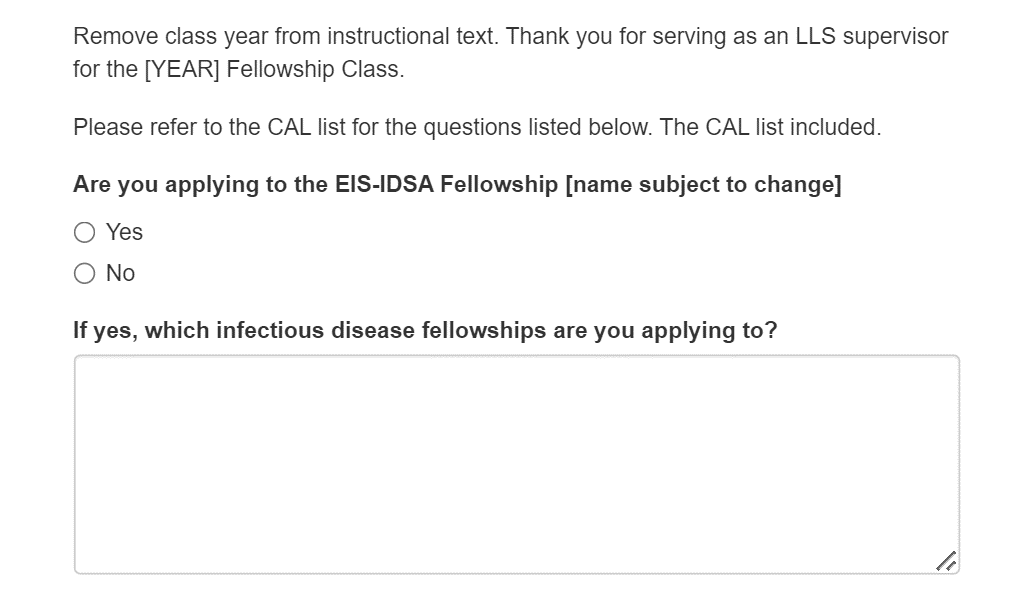Click the text area resize handle
The height and width of the screenshot is (591, 1029).
(946, 562)
